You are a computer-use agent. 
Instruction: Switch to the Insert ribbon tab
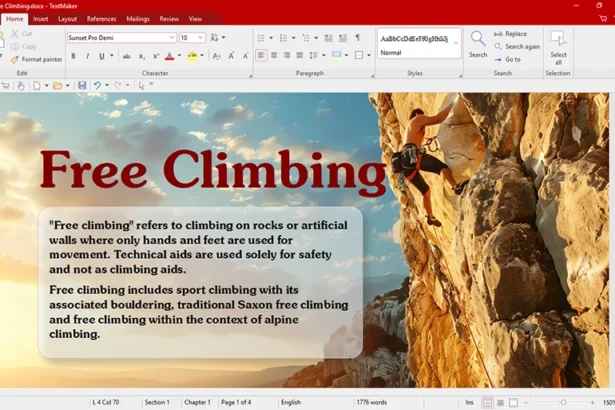click(40, 19)
